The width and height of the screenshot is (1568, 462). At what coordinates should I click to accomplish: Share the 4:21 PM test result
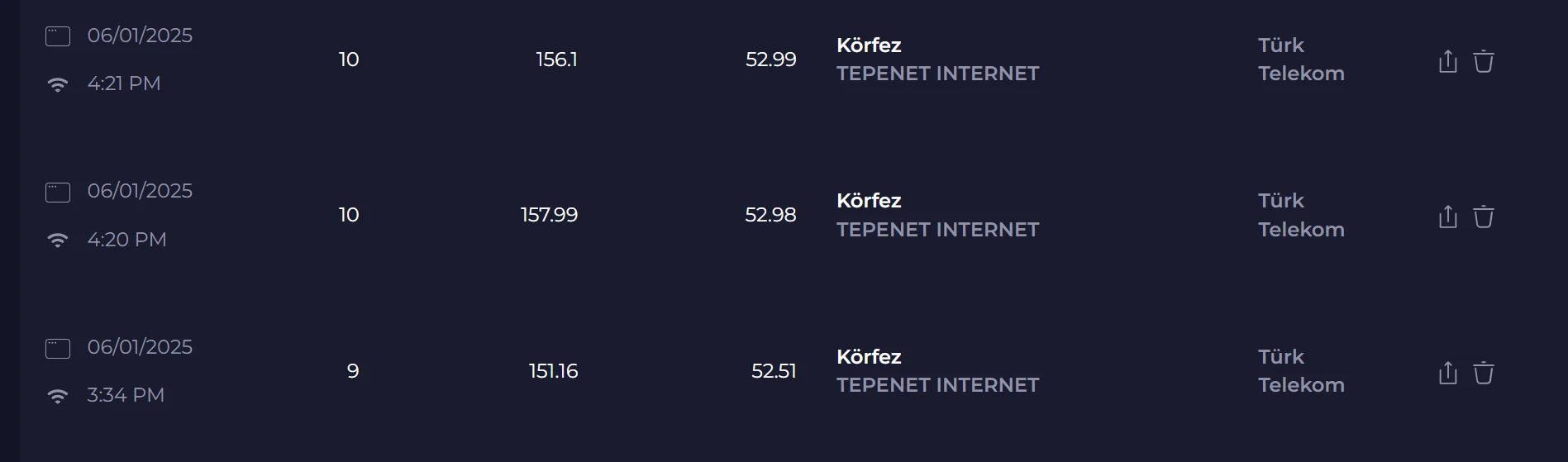1447,61
